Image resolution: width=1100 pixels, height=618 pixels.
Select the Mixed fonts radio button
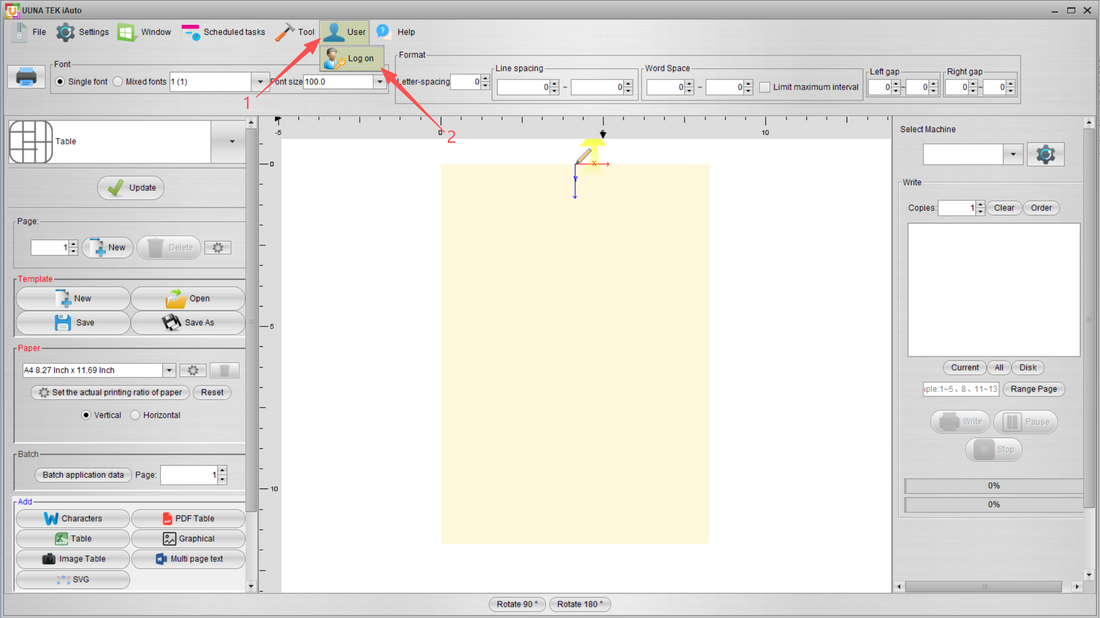(x=118, y=82)
